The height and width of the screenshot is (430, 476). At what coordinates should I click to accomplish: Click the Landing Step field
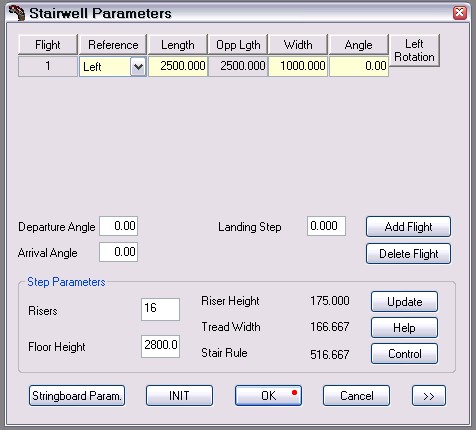[326, 226]
